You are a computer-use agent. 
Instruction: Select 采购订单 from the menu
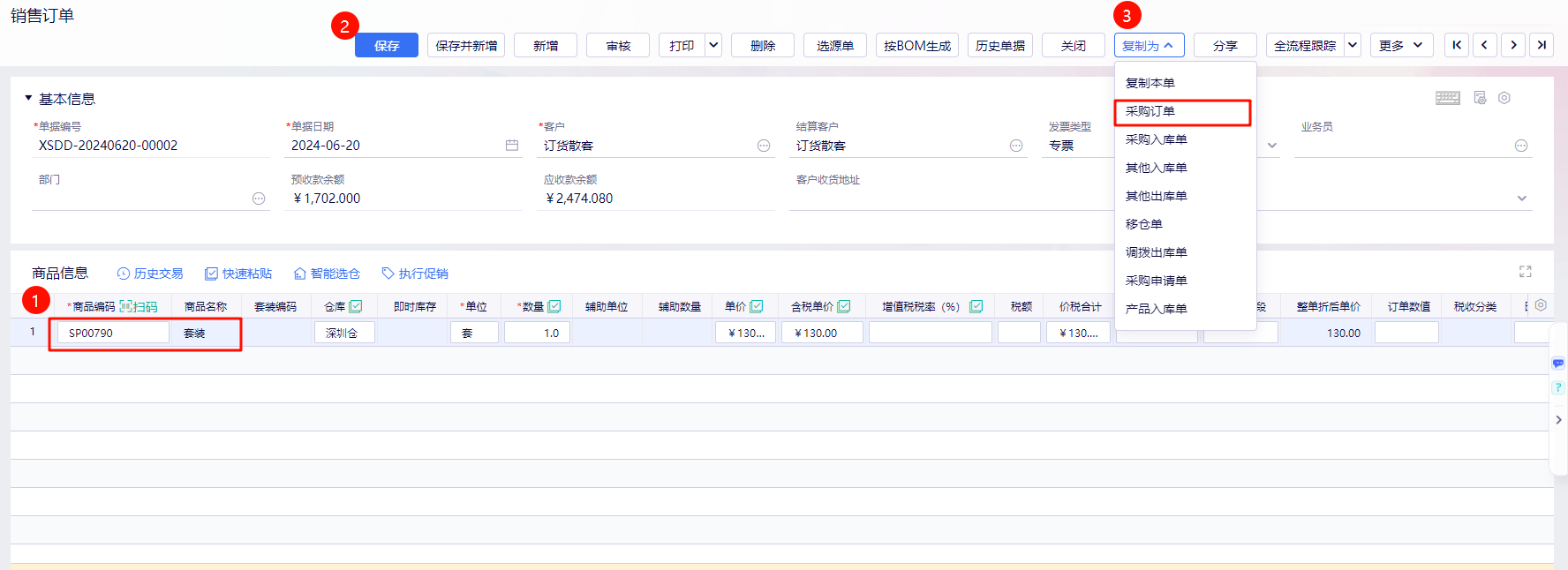[1185, 111]
